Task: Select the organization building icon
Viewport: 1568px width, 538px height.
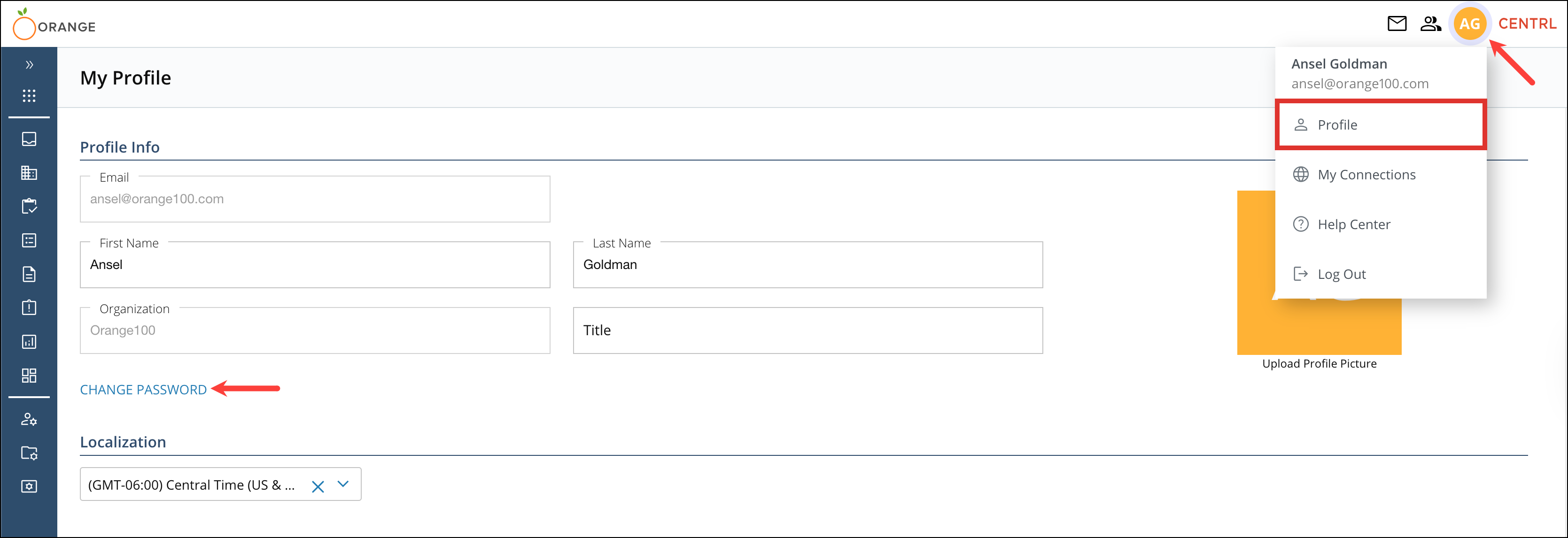Action: point(29,172)
